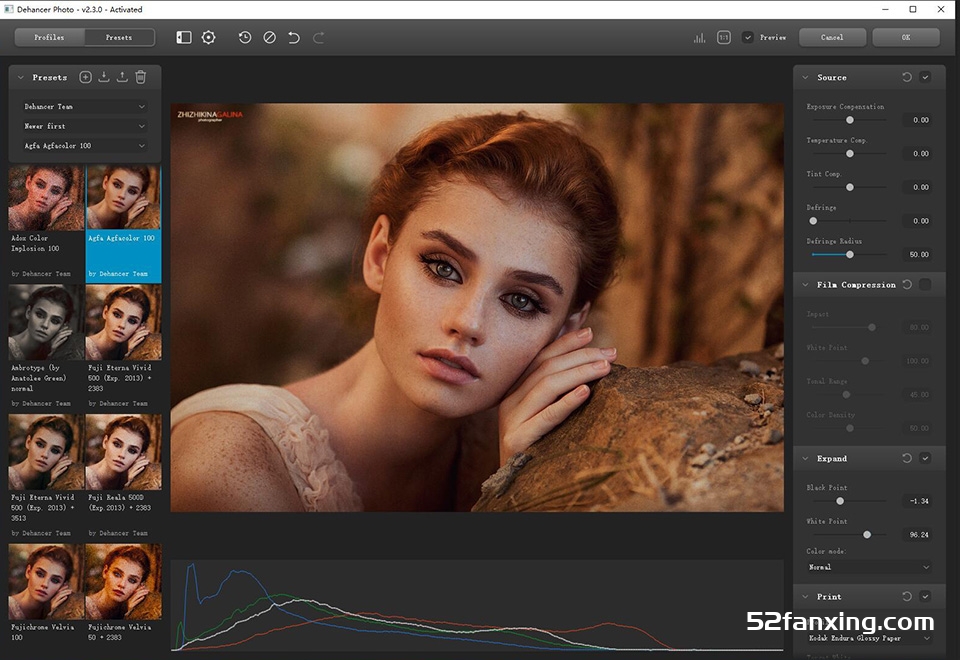This screenshot has width=960, height=660.
Task: Open Color mode Normal dropdown
Action: pyautogui.click(x=869, y=567)
